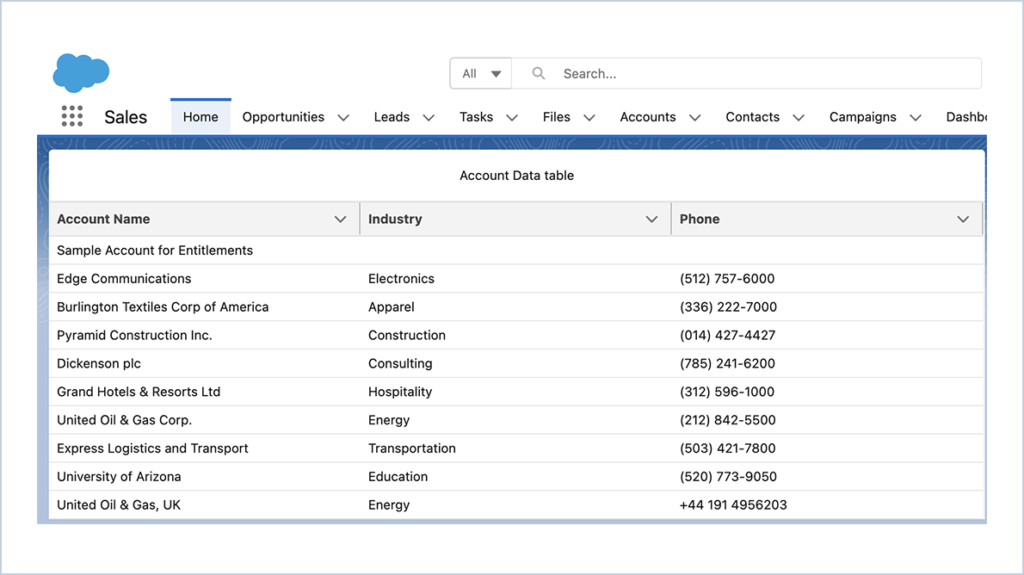The image size is (1024, 575).
Task: Expand the Contacts tab chevron menu
Action: [798, 118]
